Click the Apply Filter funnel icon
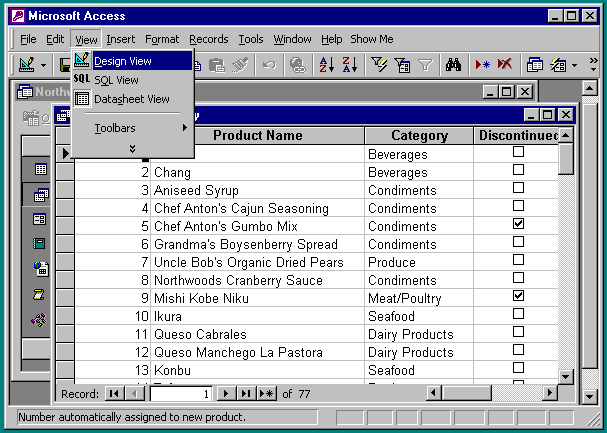The image size is (607, 433). (x=425, y=65)
